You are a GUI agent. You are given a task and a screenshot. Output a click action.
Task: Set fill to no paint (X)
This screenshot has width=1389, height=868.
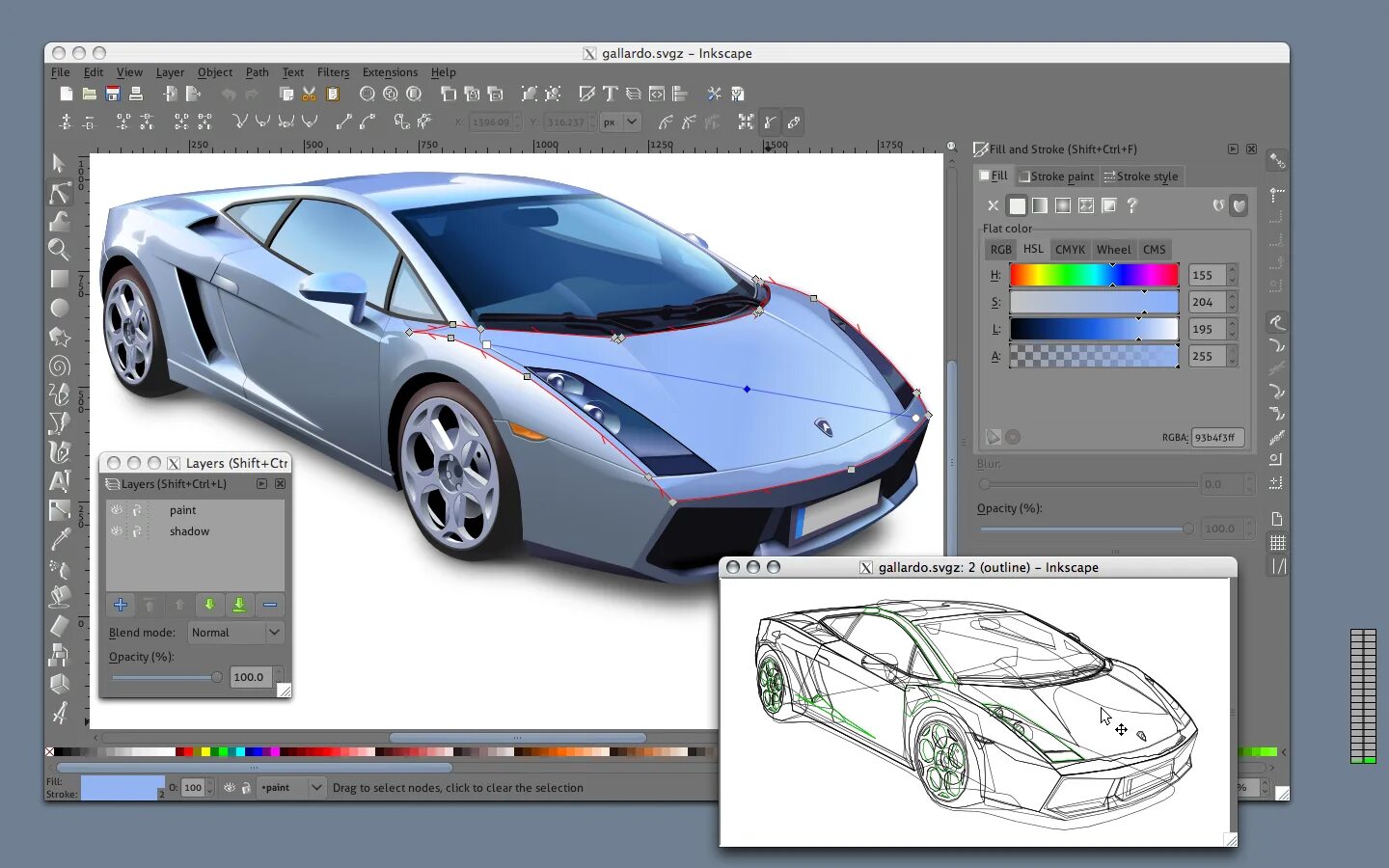tap(993, 205)
